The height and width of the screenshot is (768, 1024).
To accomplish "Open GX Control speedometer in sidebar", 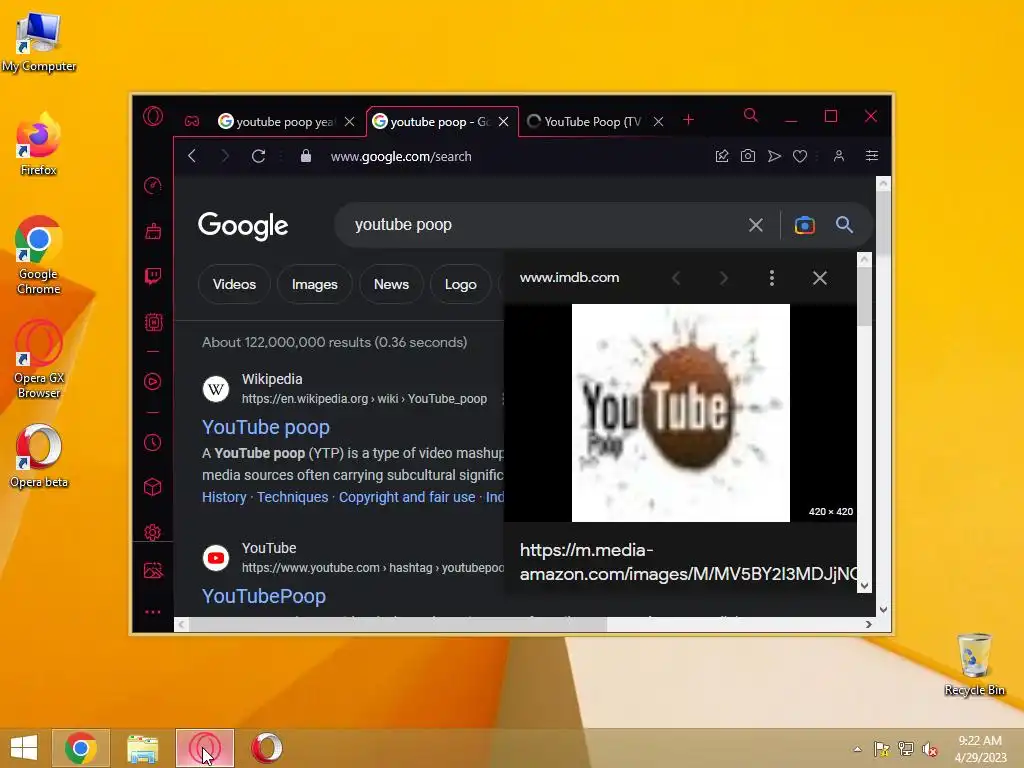I will click(x=153, y=186).
